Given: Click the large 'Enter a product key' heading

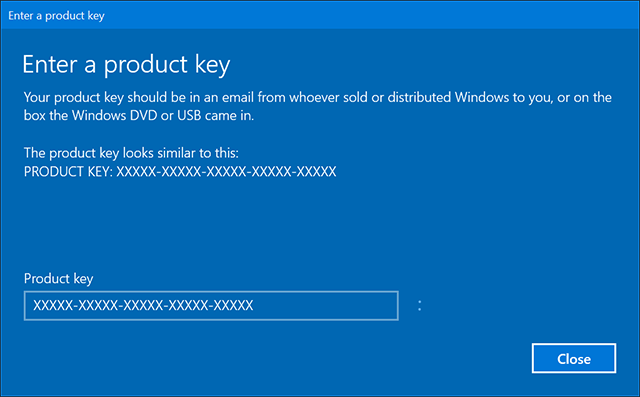Looking at the screenshot, I should pos(126,65).
